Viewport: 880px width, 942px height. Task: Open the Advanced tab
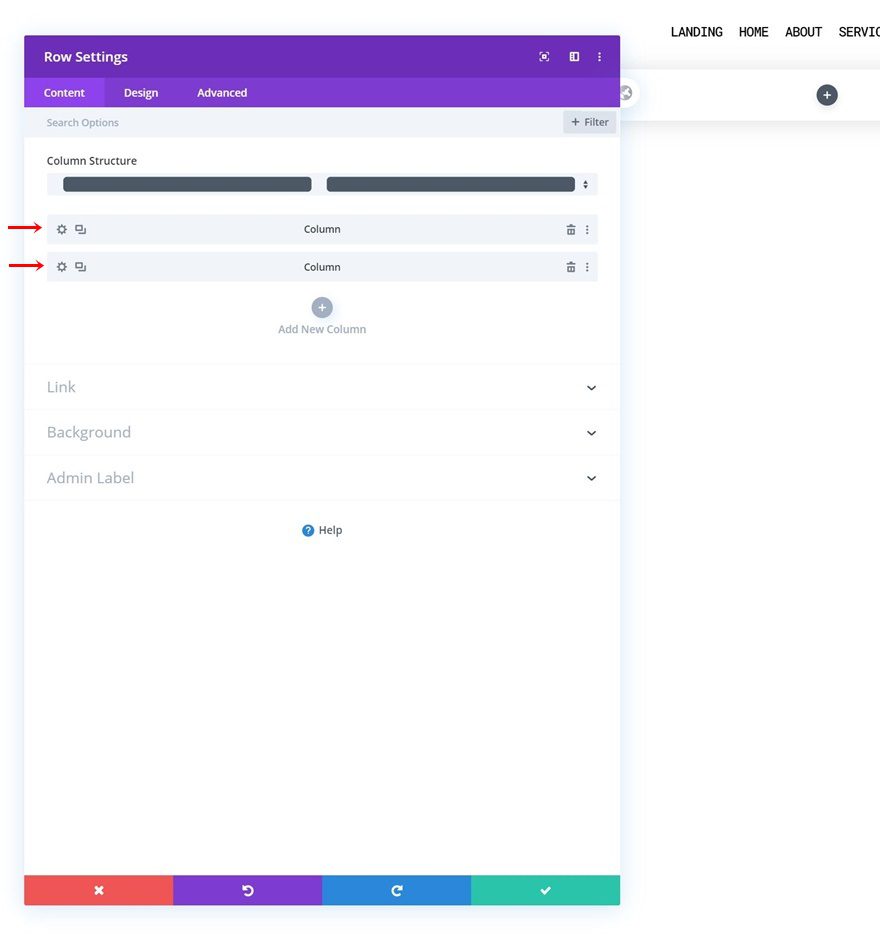[x=221, y=92]
